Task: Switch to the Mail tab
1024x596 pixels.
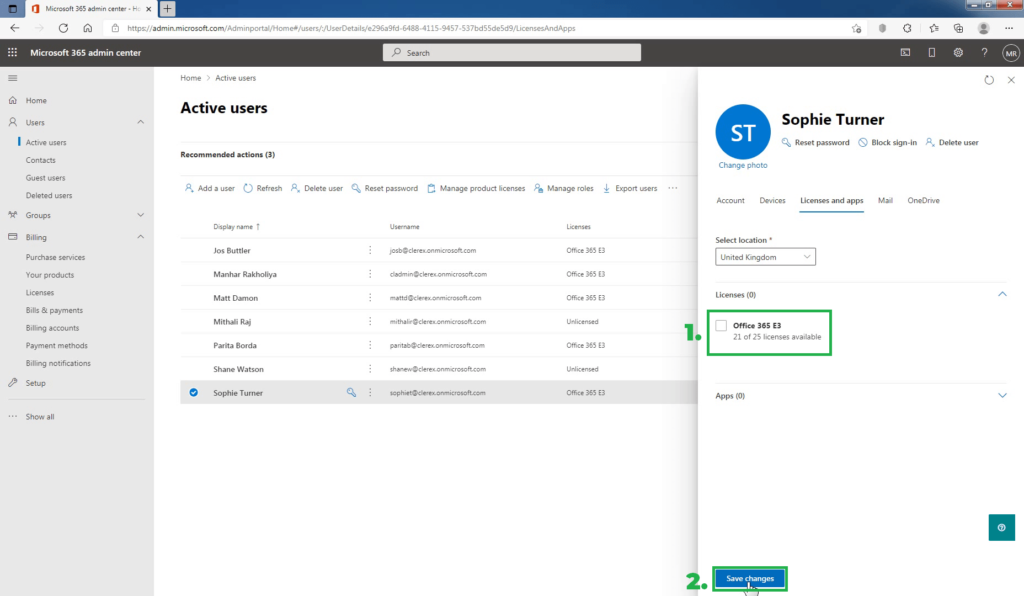Action: pos(885,200)
